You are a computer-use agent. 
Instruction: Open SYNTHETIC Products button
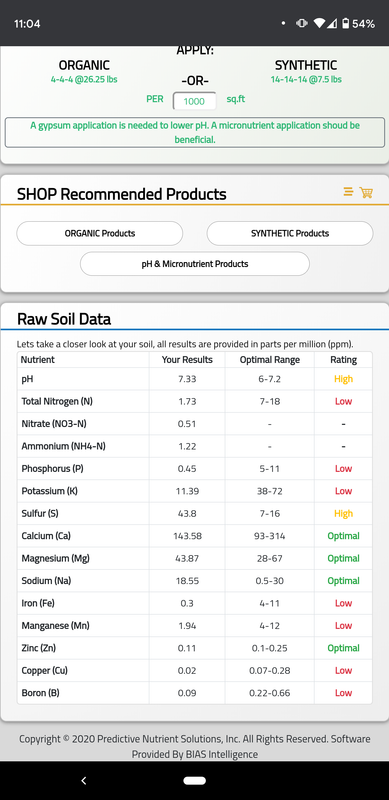[x=290, y=233]
